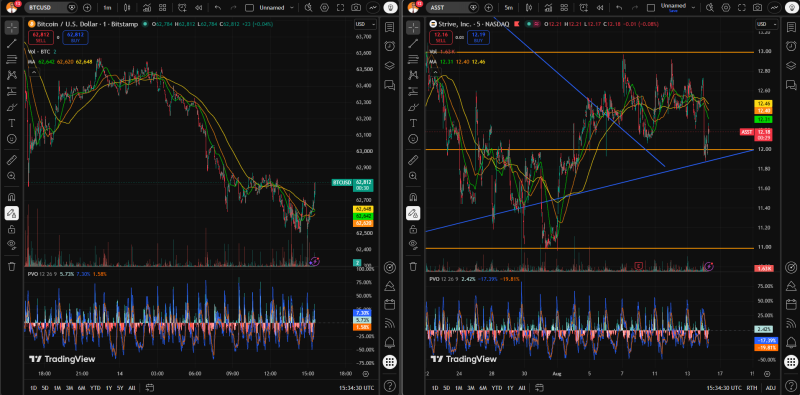800x395 pixels.
Task: Select the 5D range on the BTCUSD chart
Action: tap(45, 388)
